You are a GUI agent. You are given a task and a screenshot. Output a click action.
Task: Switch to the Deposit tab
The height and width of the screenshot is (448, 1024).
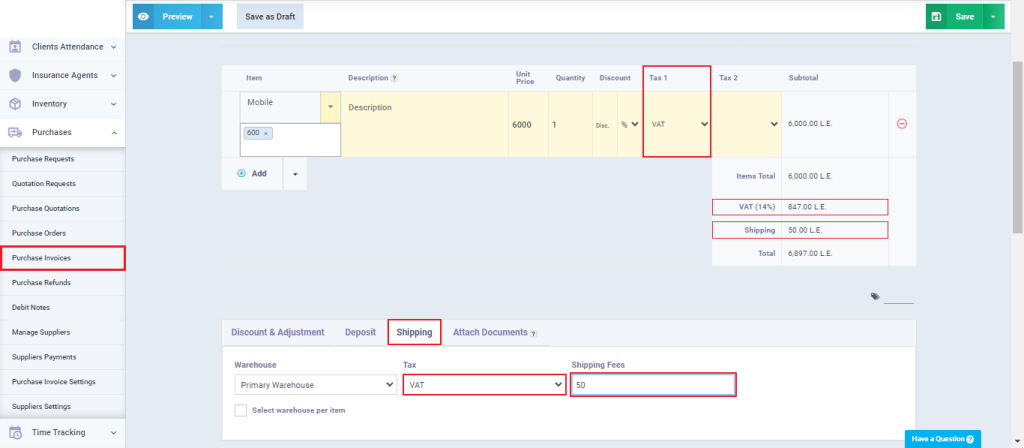click(360, 332)
